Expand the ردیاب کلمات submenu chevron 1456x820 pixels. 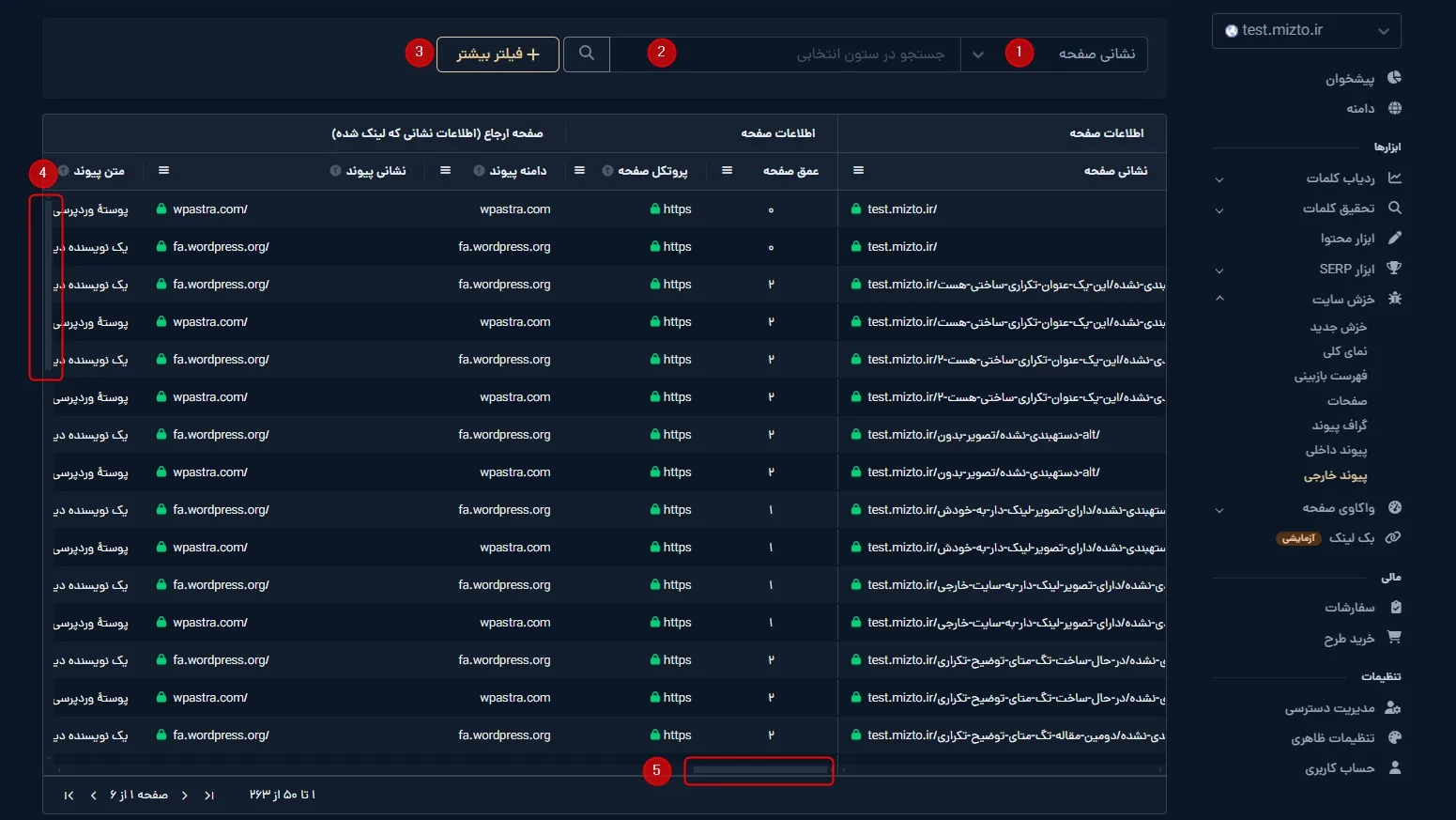tap(1219, 179)
